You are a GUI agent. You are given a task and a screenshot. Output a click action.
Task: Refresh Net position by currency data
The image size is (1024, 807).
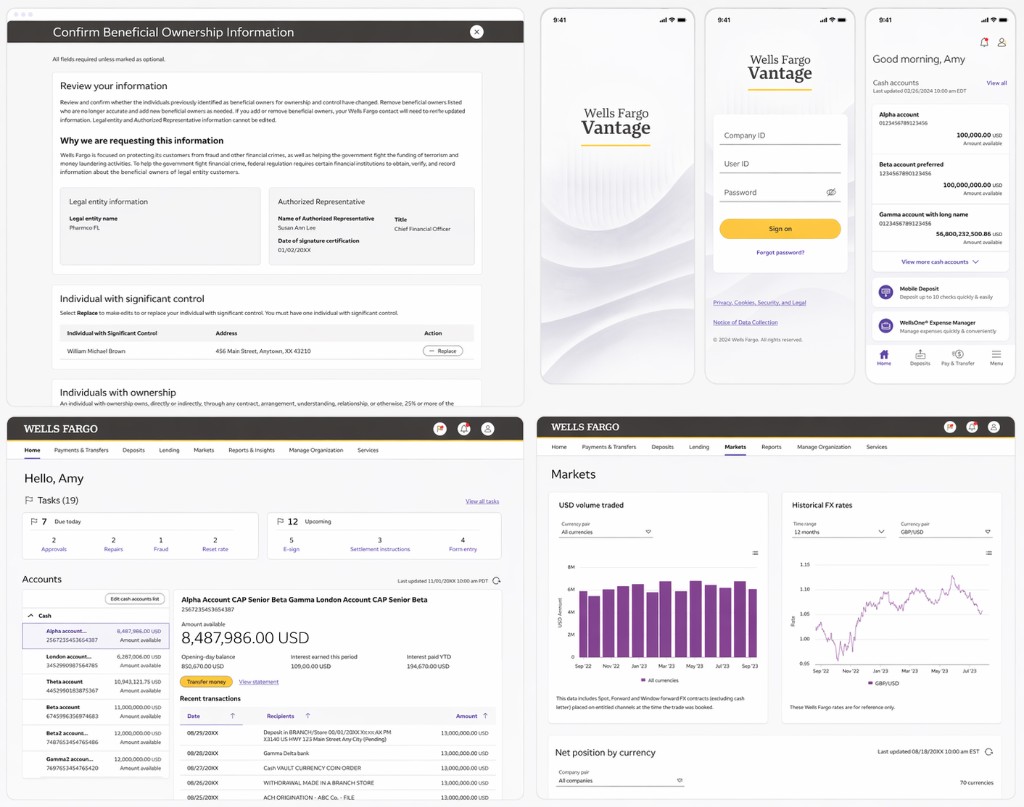989,752
